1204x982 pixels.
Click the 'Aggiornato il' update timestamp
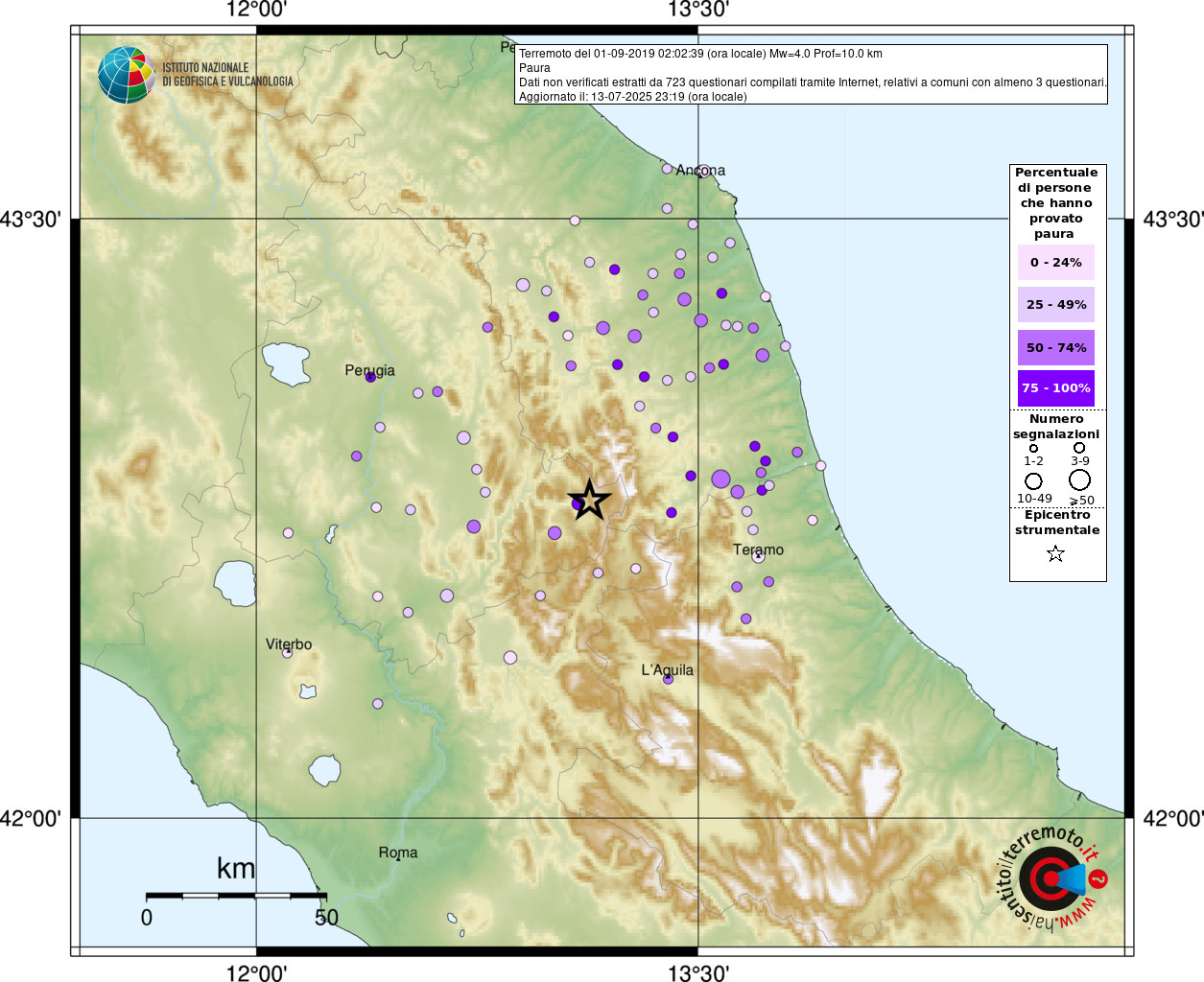coord(632,96)
